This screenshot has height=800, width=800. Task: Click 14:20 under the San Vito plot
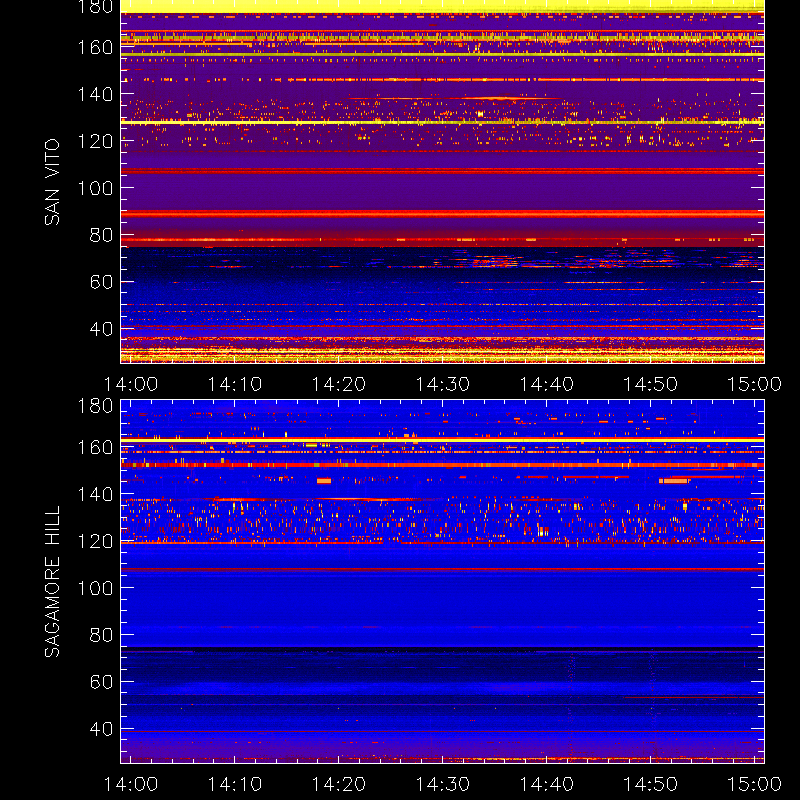(339, 384)
